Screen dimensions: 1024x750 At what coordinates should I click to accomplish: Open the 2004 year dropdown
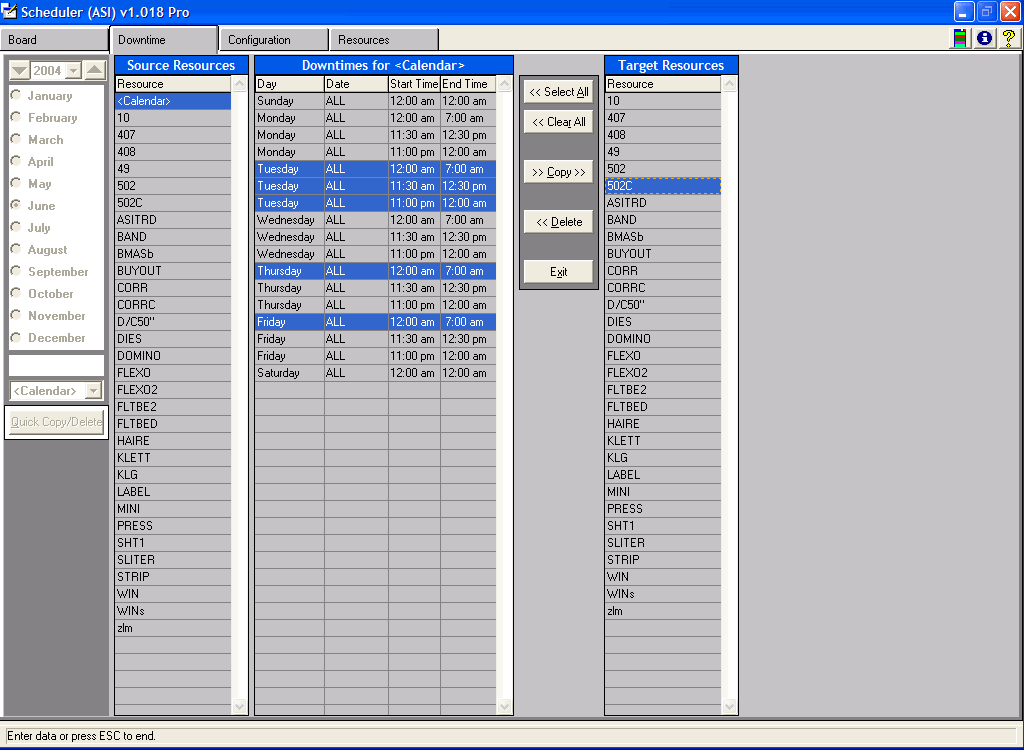pos(73,71)
